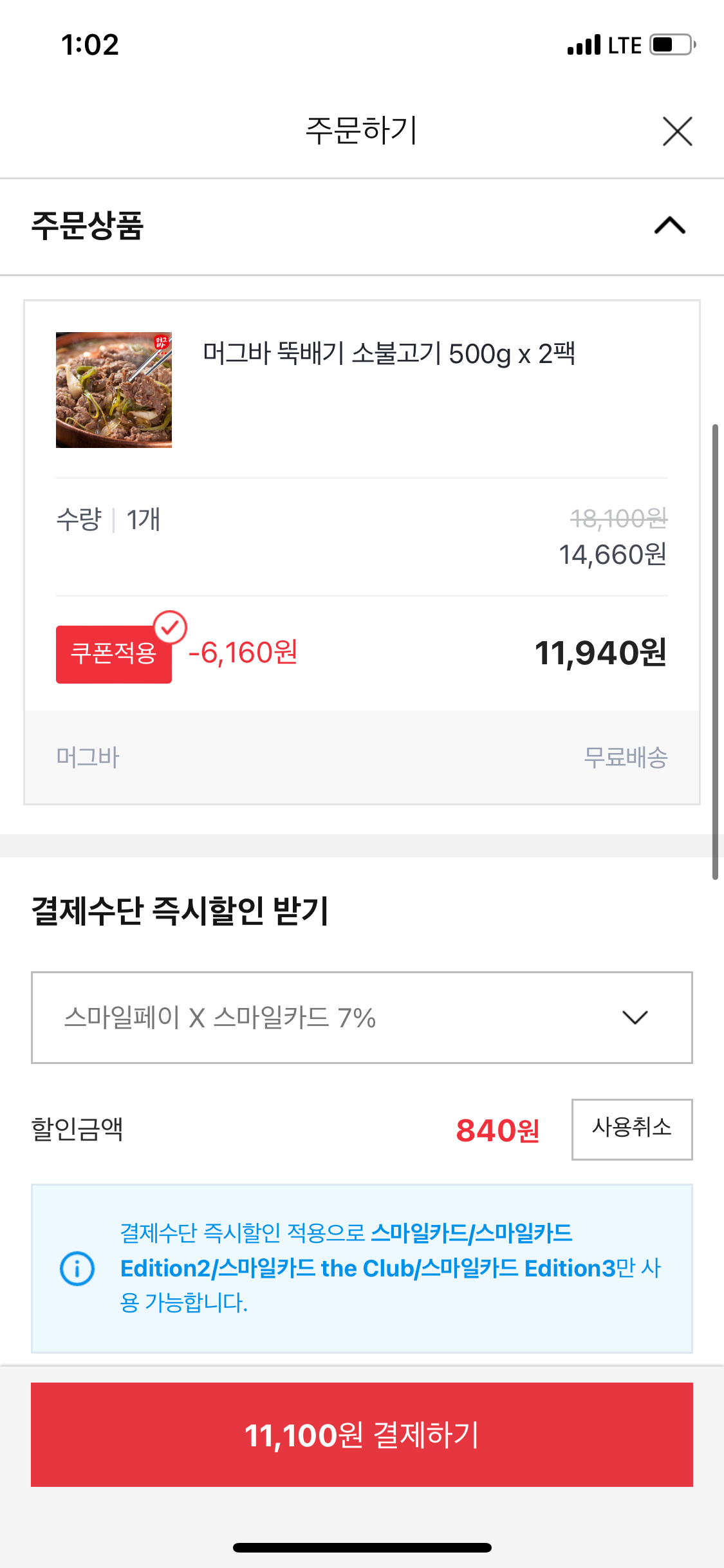Tap the 주문상품 section header
This screenshot has height=1568, width=724.
[x=88, y=226]
